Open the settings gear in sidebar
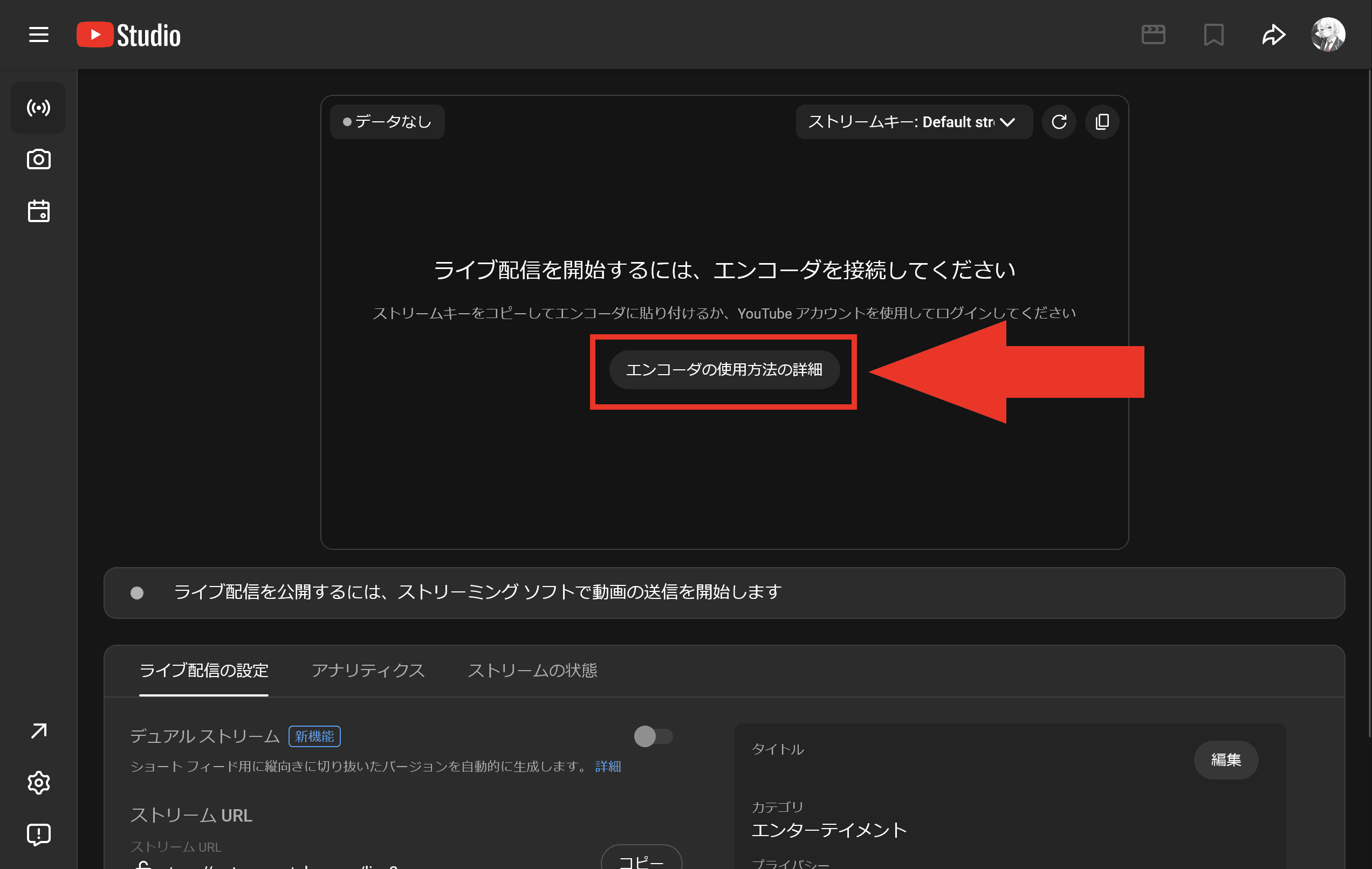 (39, 782)
